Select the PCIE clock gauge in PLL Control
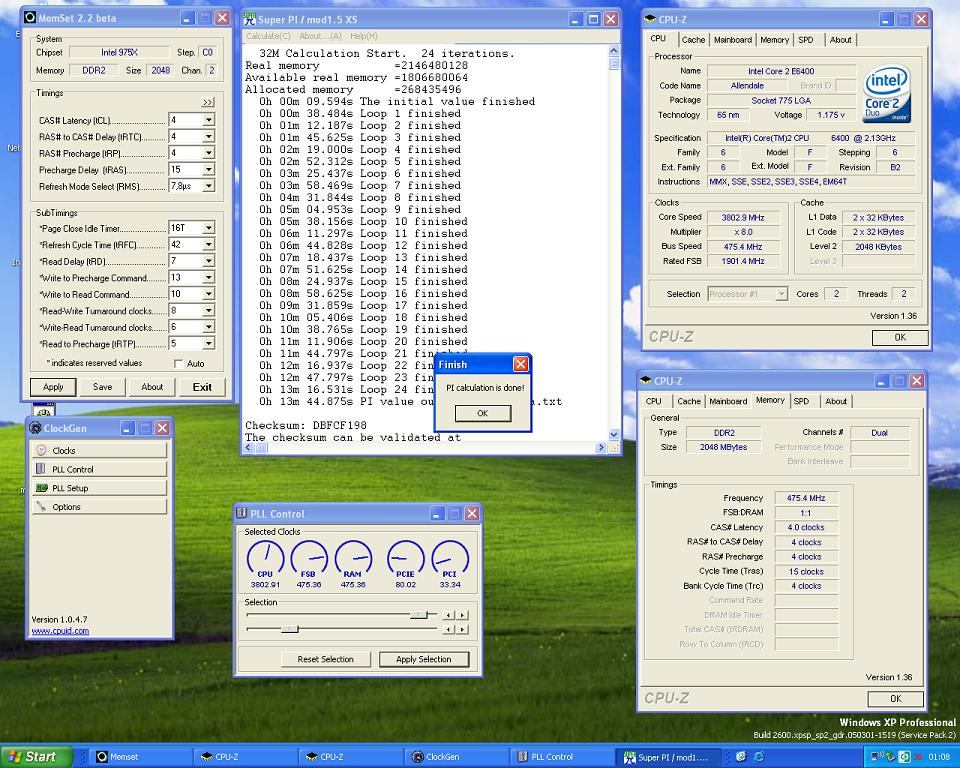The width and height of the screenshot is (960, 768). tap(405, 559)
